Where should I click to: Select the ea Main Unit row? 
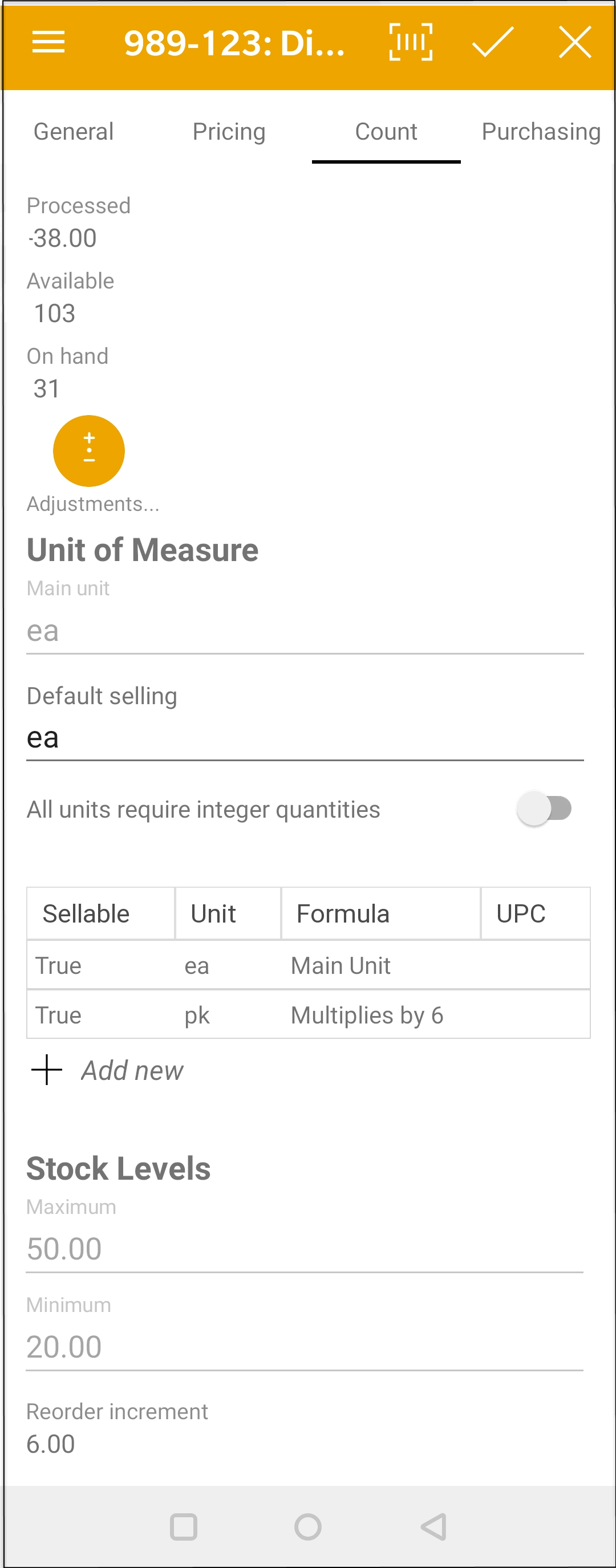coord(308,965)
